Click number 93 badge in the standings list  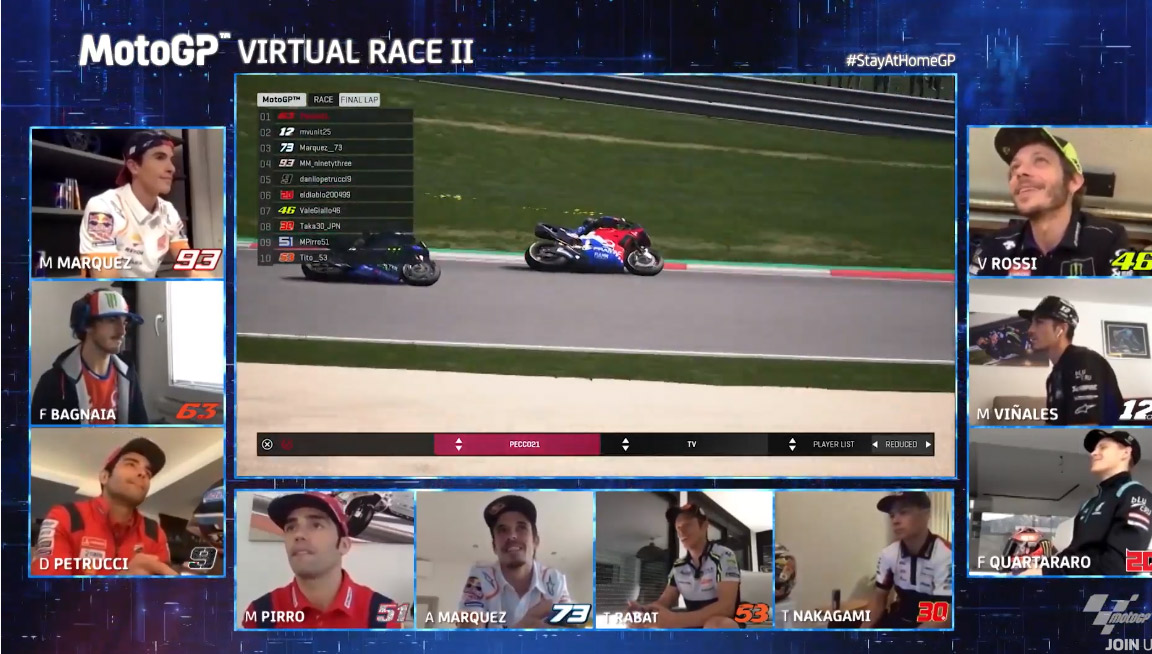287,163
